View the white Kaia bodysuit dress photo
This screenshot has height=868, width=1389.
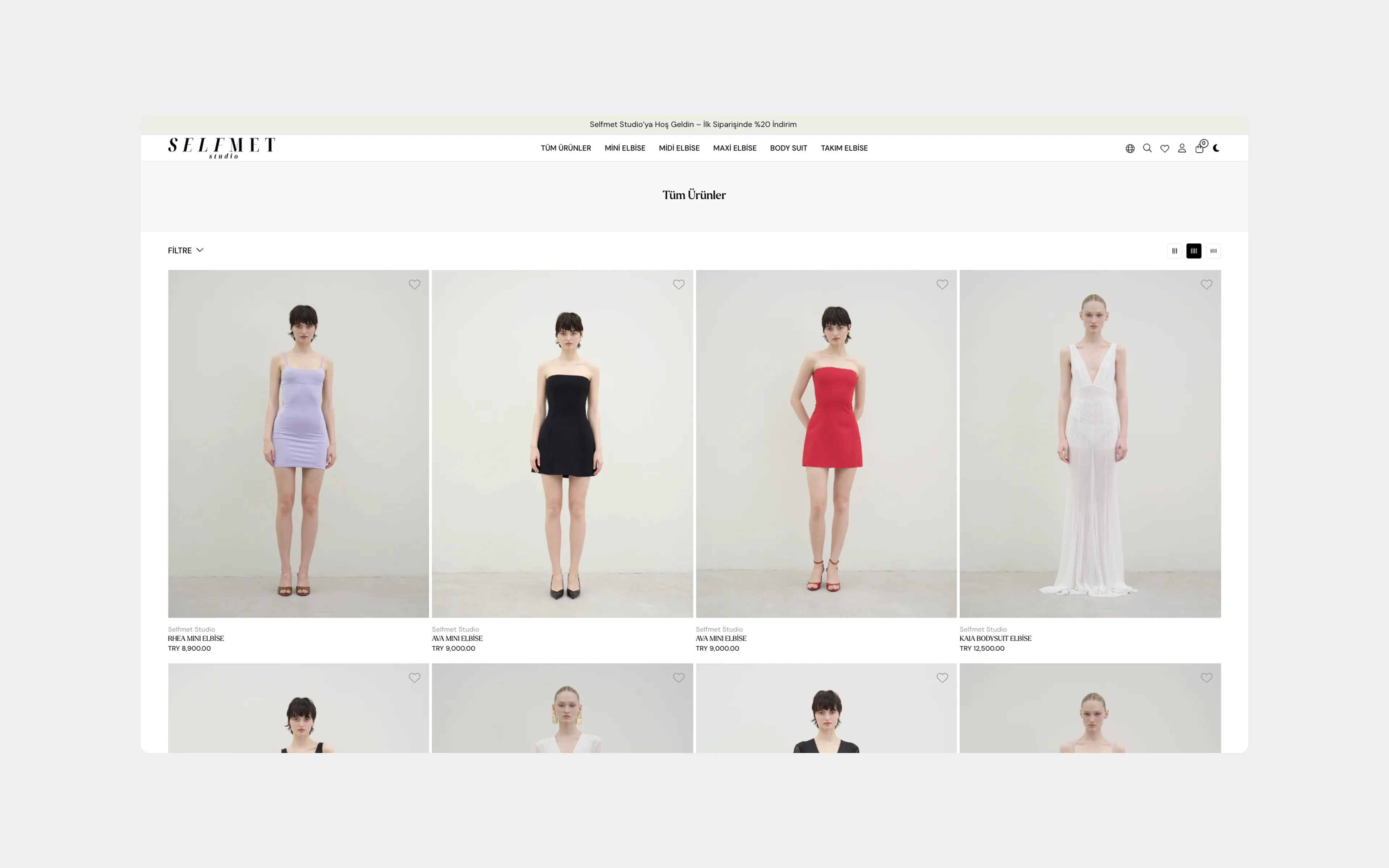(1090, 444)
